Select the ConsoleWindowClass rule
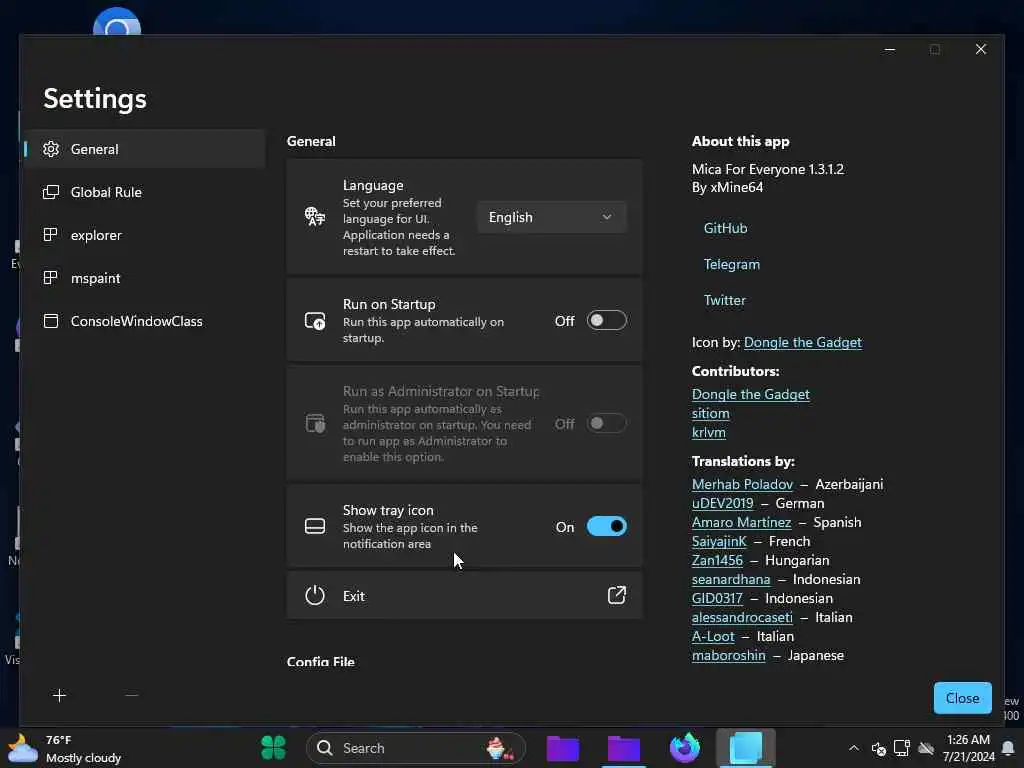This screenshot has width=1024, height=768. pos(144,321)
